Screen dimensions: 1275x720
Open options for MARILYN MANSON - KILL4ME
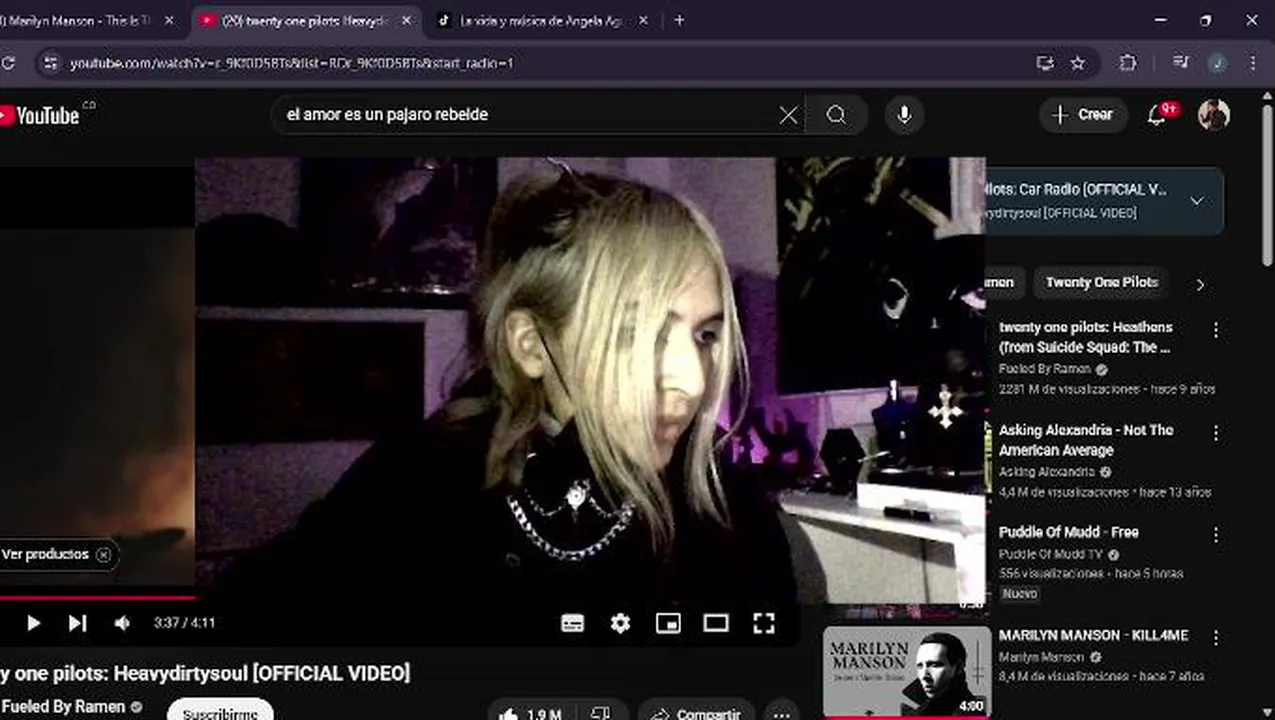click(x=1216, y=637)
